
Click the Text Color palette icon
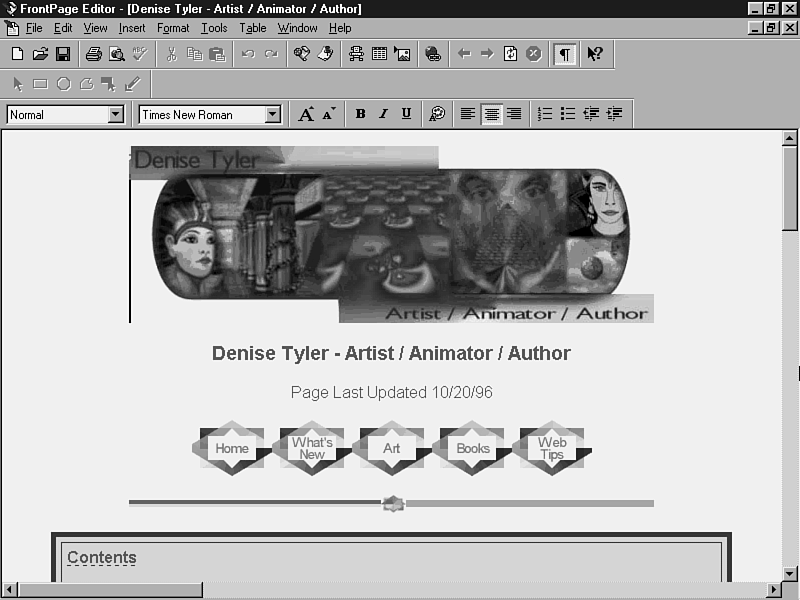pyautogui.click(x=437, y=114)
